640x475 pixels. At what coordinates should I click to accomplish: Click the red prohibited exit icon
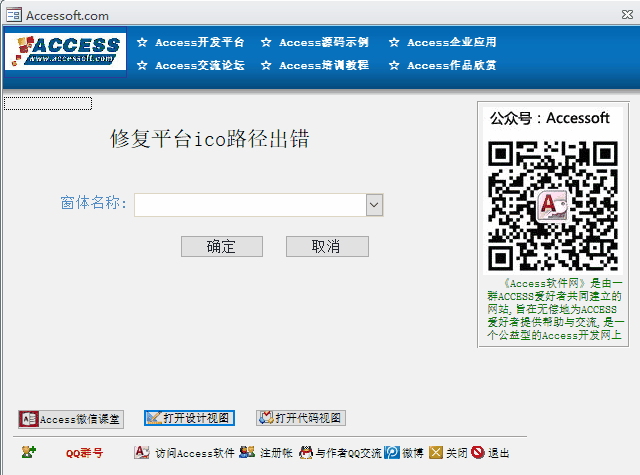478,452
